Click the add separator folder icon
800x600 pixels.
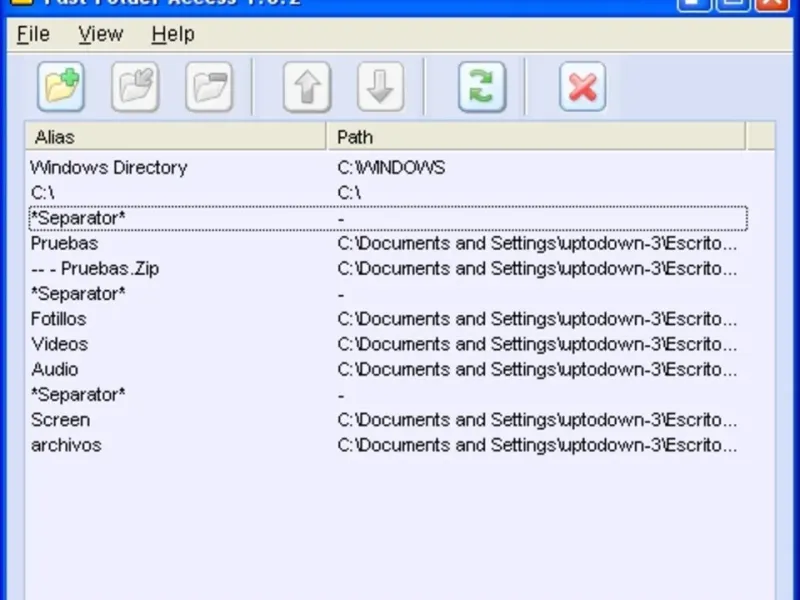point(209,87)
